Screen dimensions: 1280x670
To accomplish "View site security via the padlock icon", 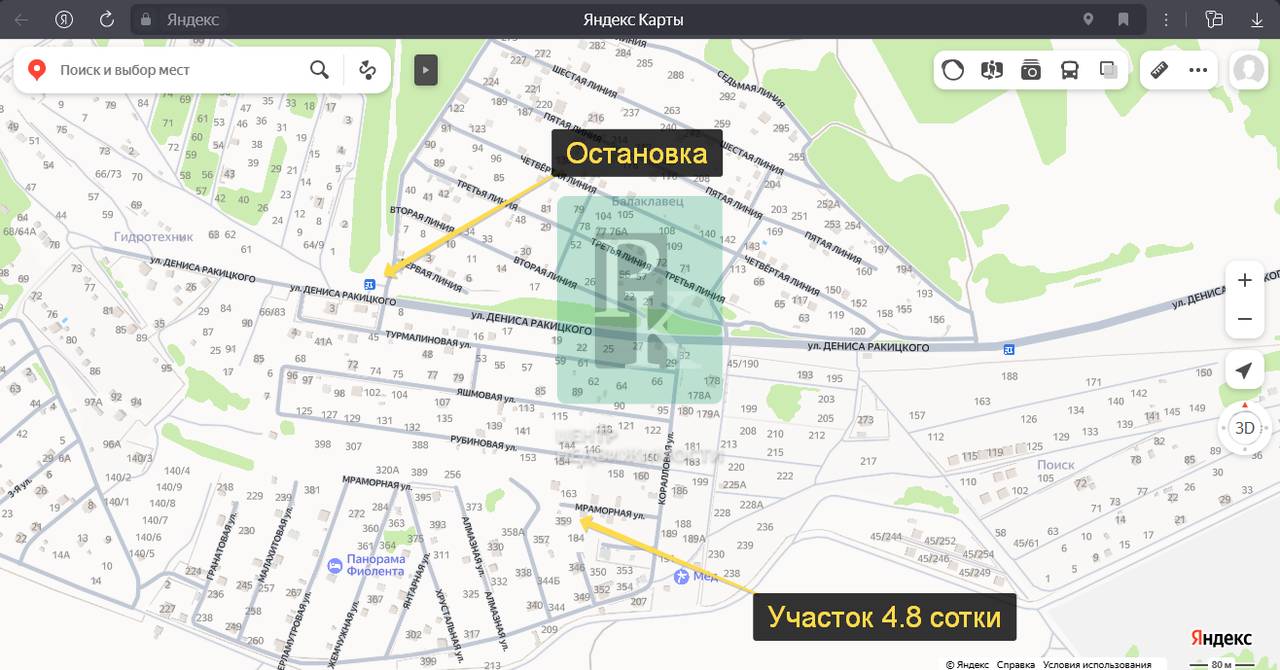I will pos(146,19).
